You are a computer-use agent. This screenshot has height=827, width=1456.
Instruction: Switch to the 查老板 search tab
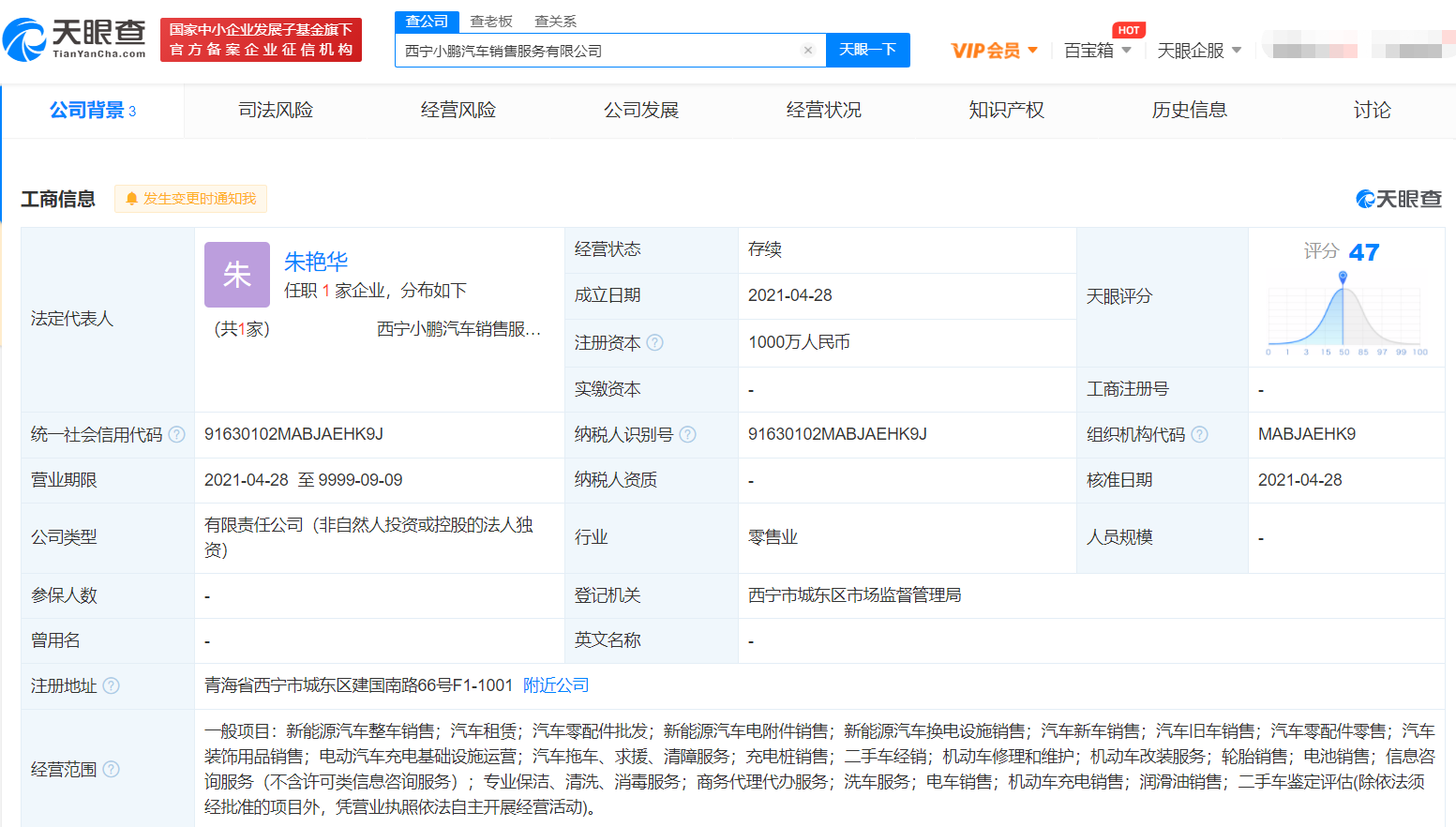(491, 22)
